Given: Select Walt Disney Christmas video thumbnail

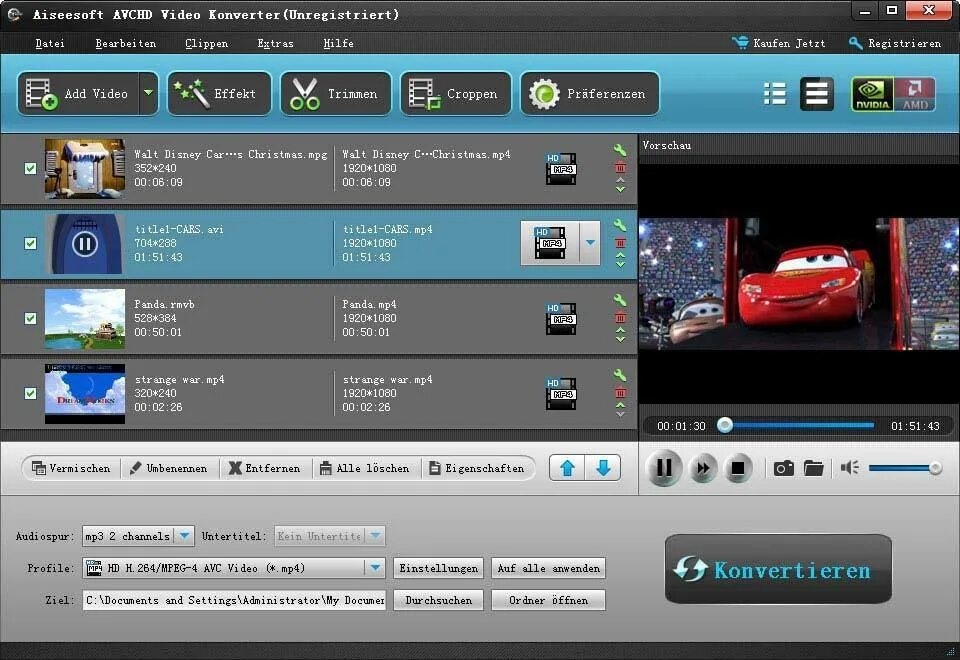Looking at the screenshot, I should pyautogui.click(x=84, y=168).
